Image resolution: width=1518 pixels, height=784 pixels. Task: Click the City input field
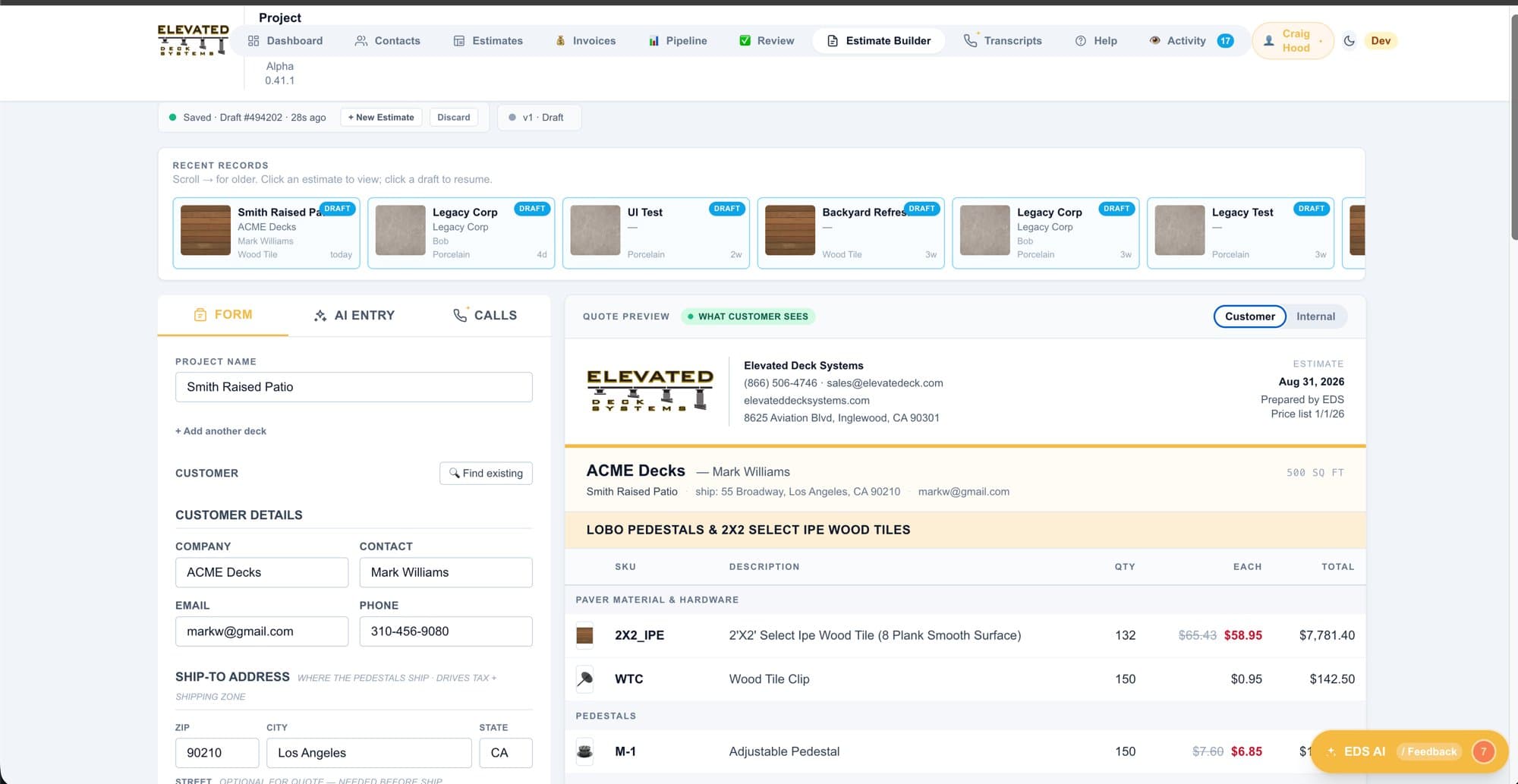click(x=369, y=753)
